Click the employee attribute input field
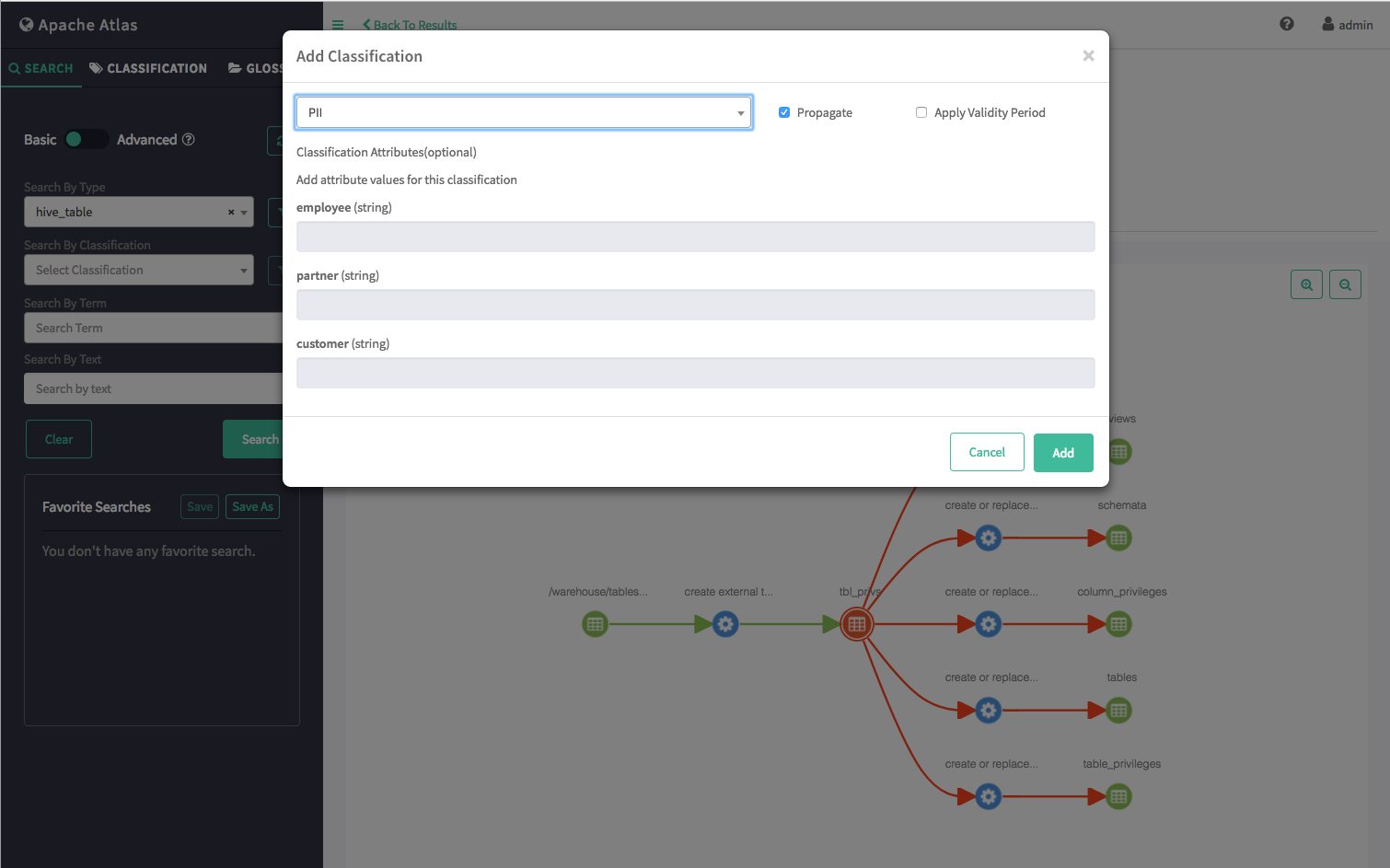1390x868 pixels. click(695, 237)
